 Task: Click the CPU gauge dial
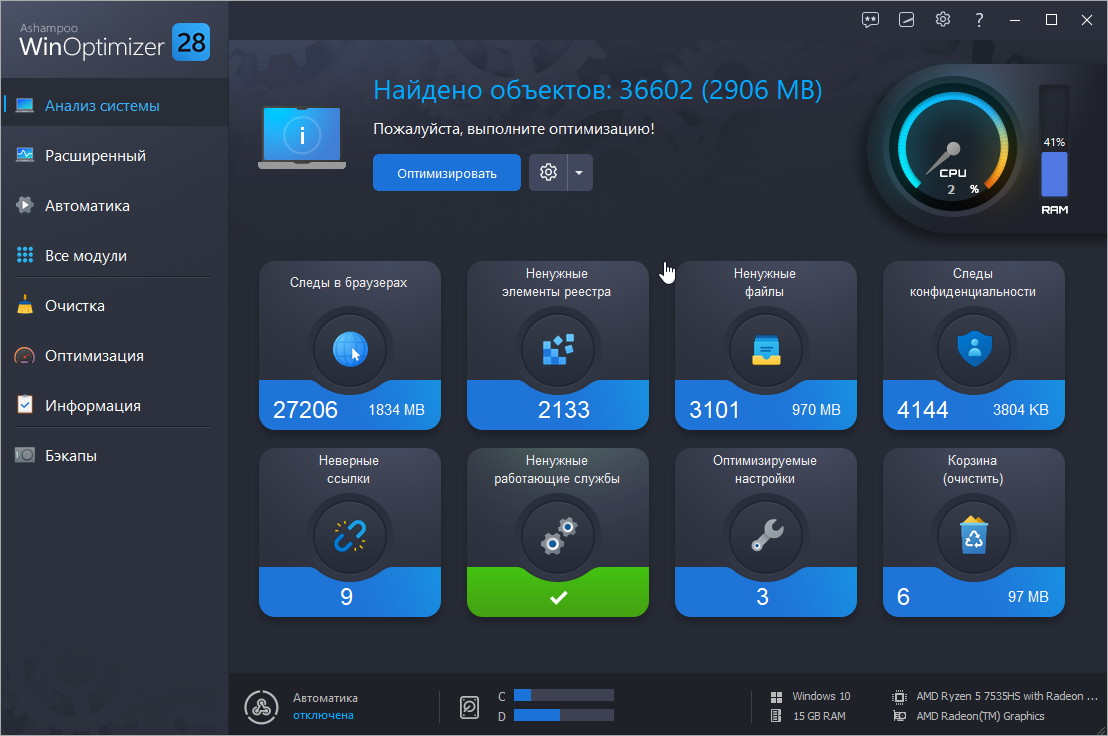[953, 150]
